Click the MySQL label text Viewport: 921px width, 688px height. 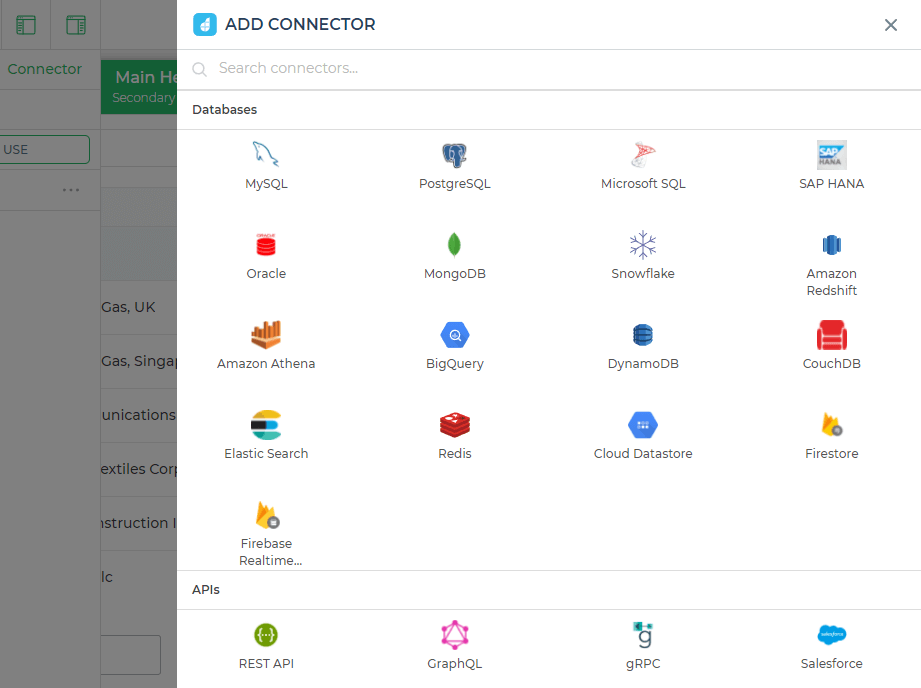point(266,184)
